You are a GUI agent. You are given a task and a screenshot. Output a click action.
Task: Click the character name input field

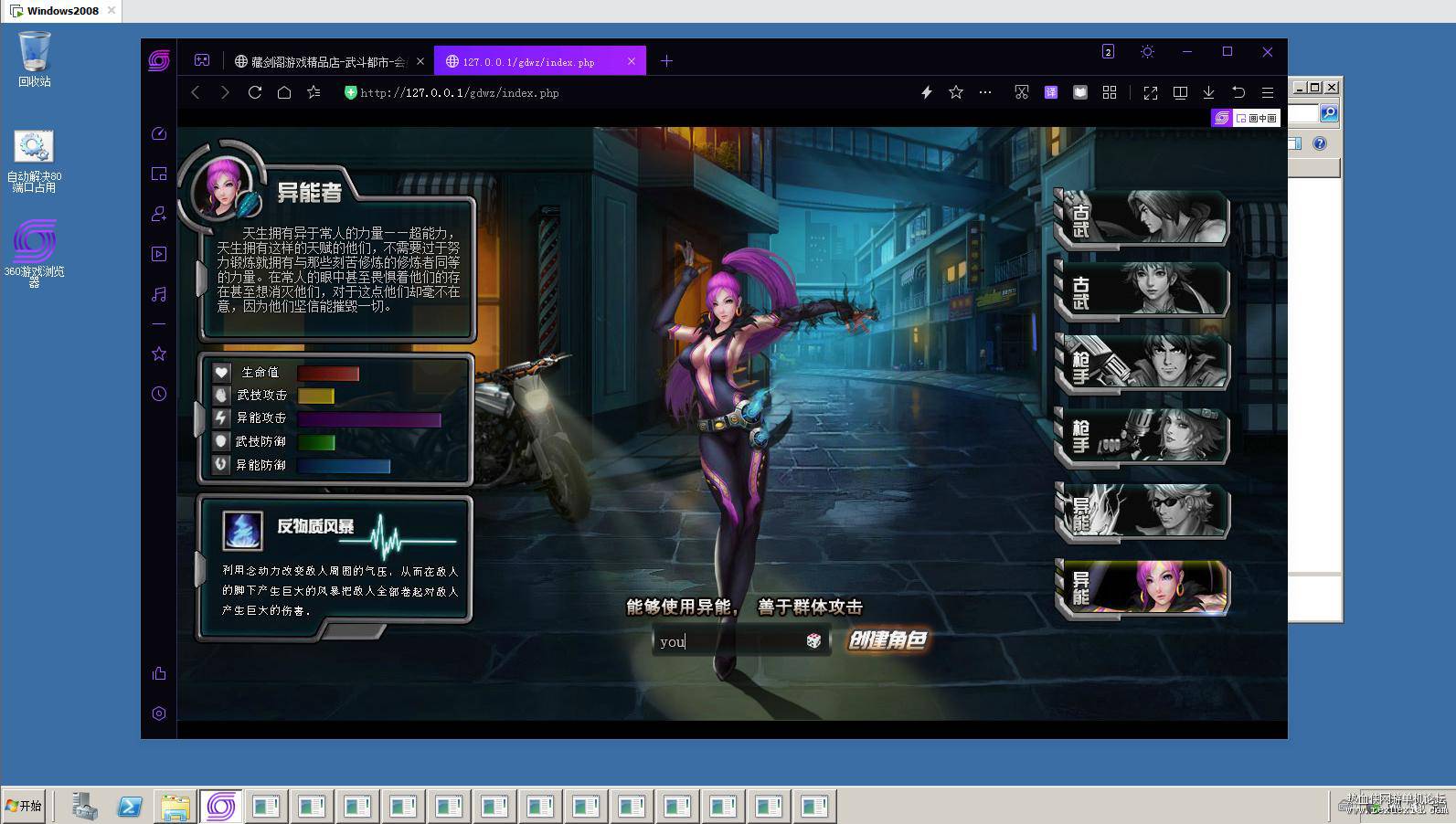[x=729, y=641]
